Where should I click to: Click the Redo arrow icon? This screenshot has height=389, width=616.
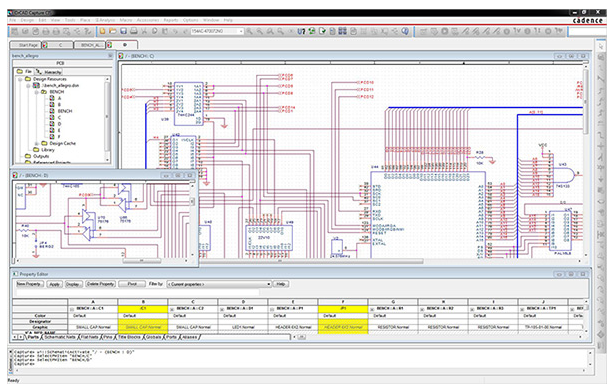coord(185,31)
